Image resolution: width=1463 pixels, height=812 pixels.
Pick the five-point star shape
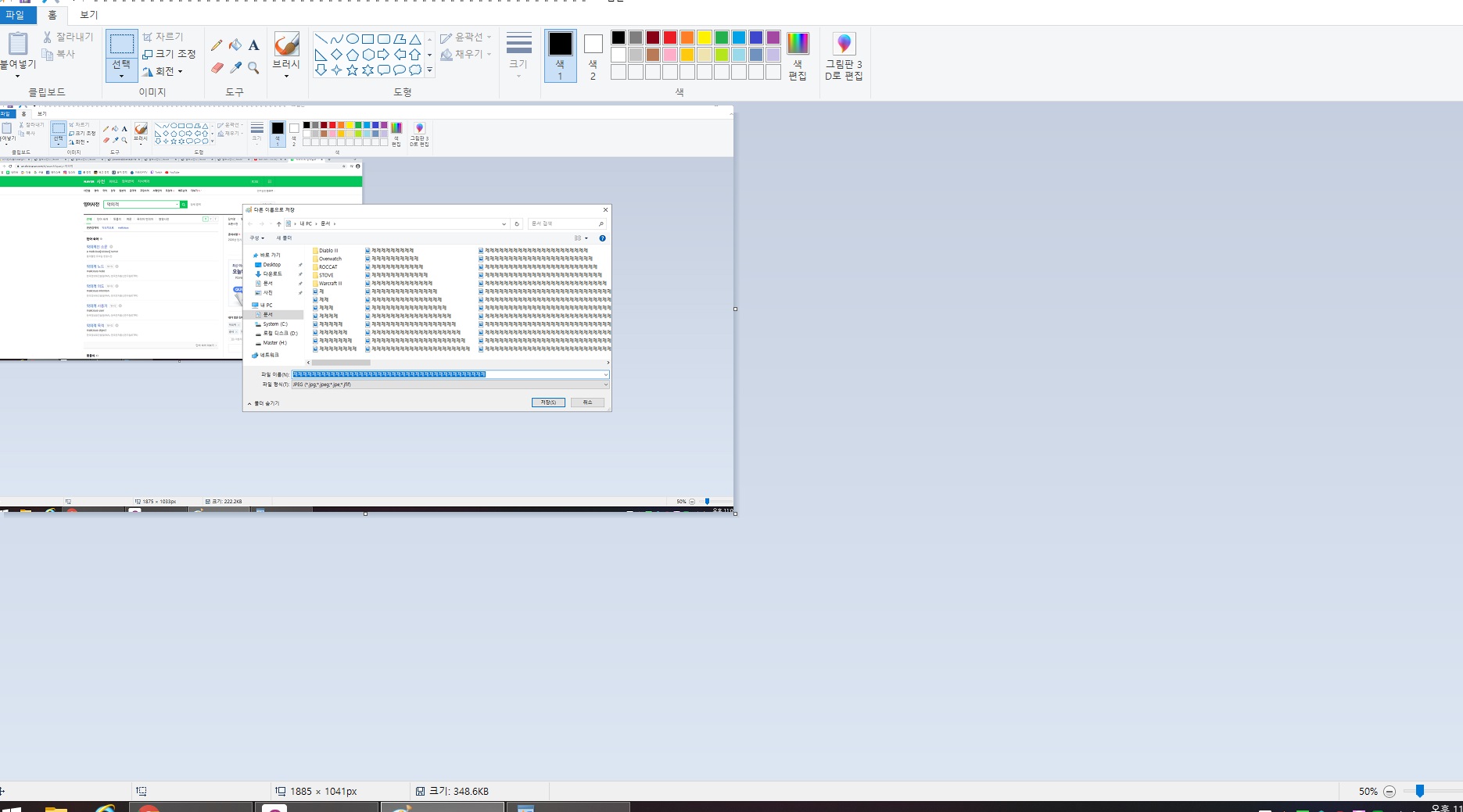coord(352,70)
